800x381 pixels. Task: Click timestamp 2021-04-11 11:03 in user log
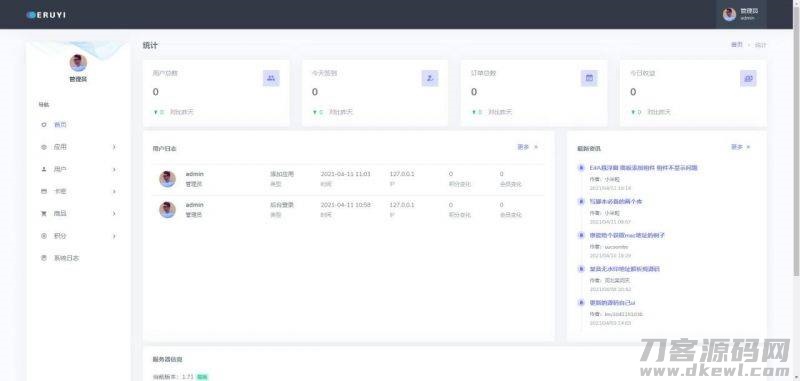(345, 174)
